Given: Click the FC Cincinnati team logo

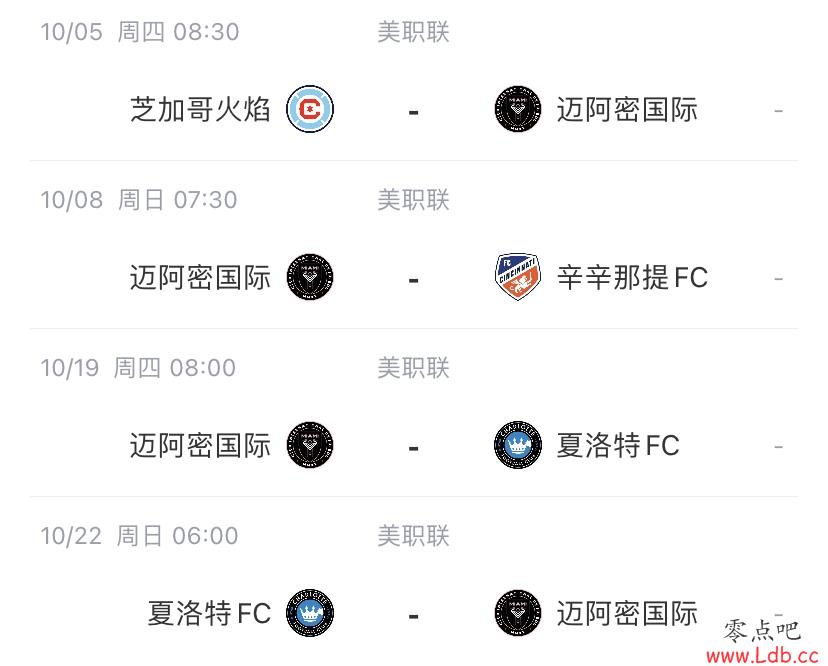Looking at the screenshot, I should click(x=518, y=277).
